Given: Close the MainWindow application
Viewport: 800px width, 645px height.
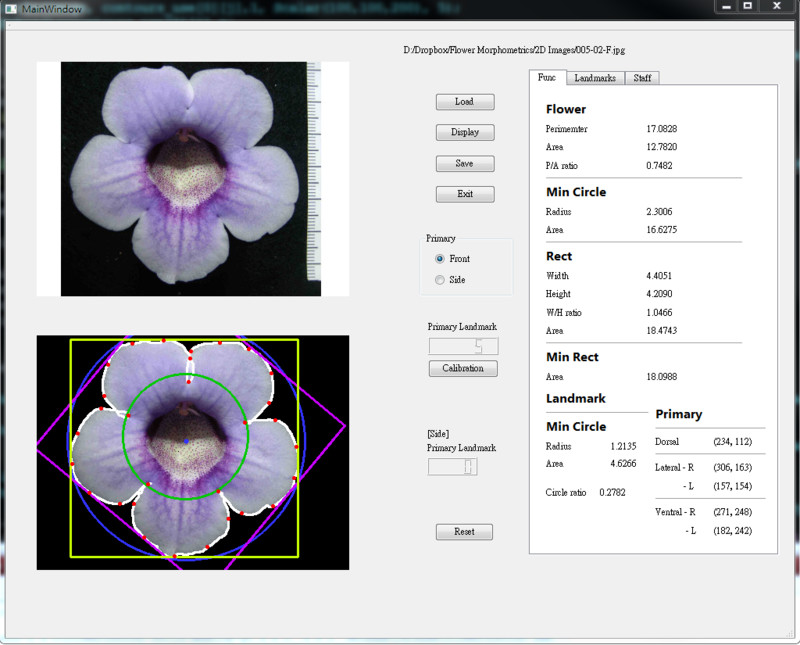Looking at the screenshot, I should pyautogui.click(x=778, y=6).
